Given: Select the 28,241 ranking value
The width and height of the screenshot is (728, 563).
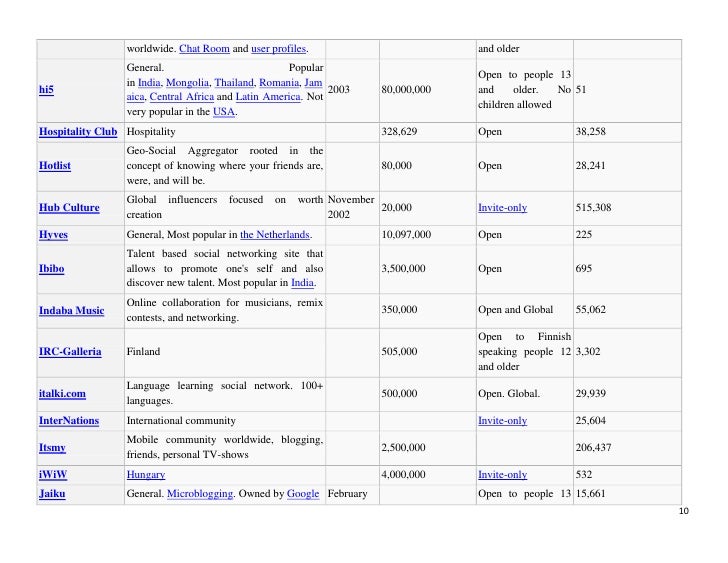Looking at the screenshot, I should click(591, 166).
